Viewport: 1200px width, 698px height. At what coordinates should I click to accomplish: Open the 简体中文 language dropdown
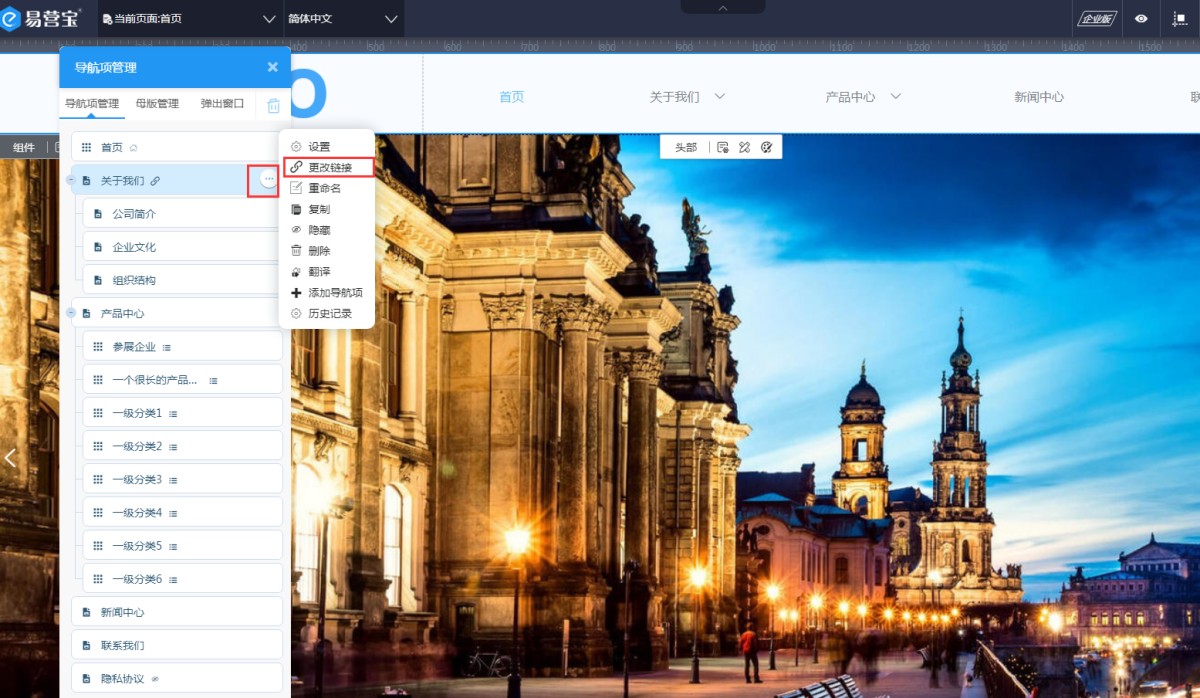(343, 18)
